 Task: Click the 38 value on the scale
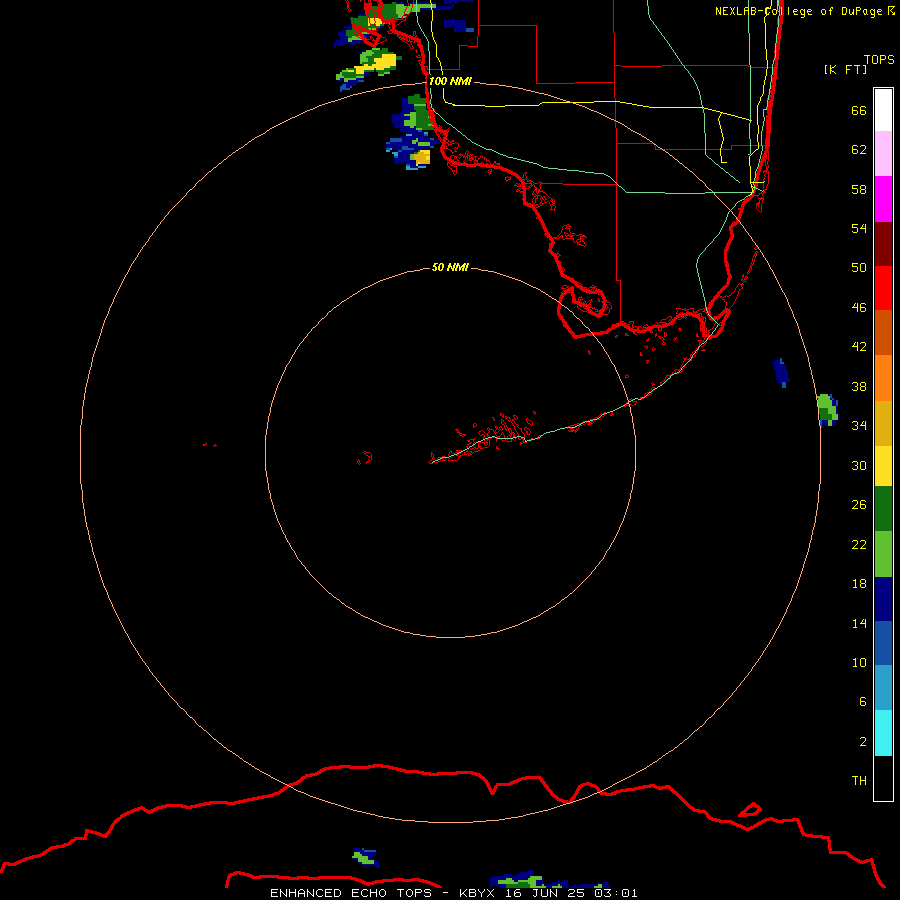859,386
